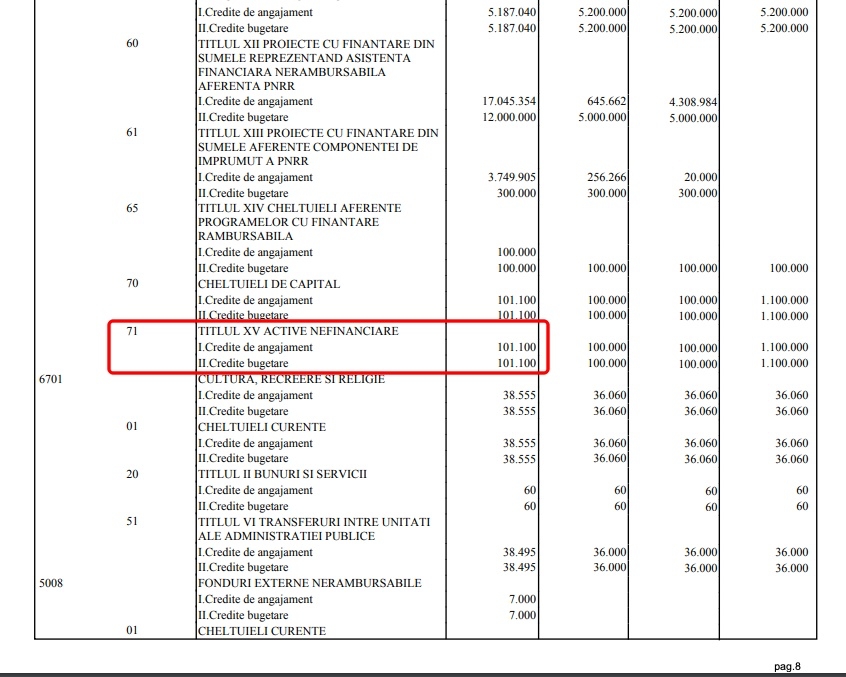This screenshot has width=846, height=677.
Task: Select the value 20.000
Action: click(x=698, y=178)
